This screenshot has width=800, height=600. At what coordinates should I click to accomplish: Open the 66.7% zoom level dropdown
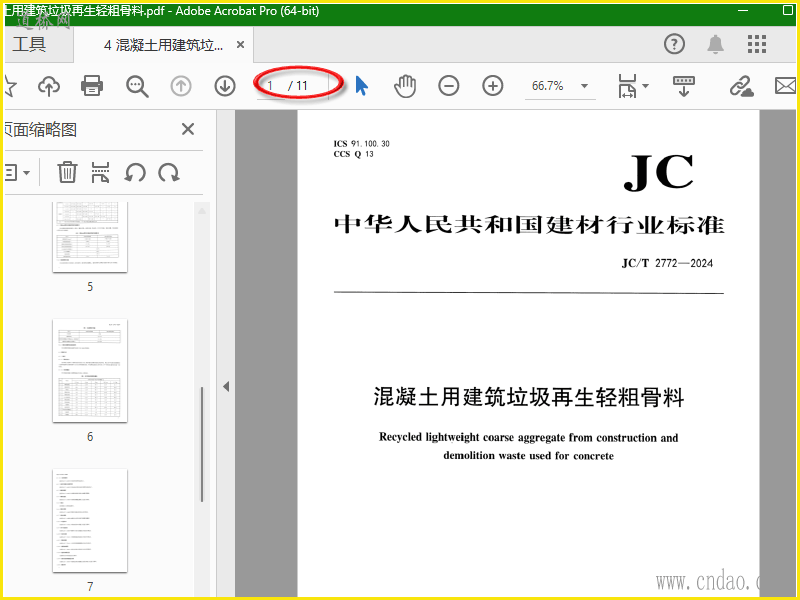click(x=584, y=86)
